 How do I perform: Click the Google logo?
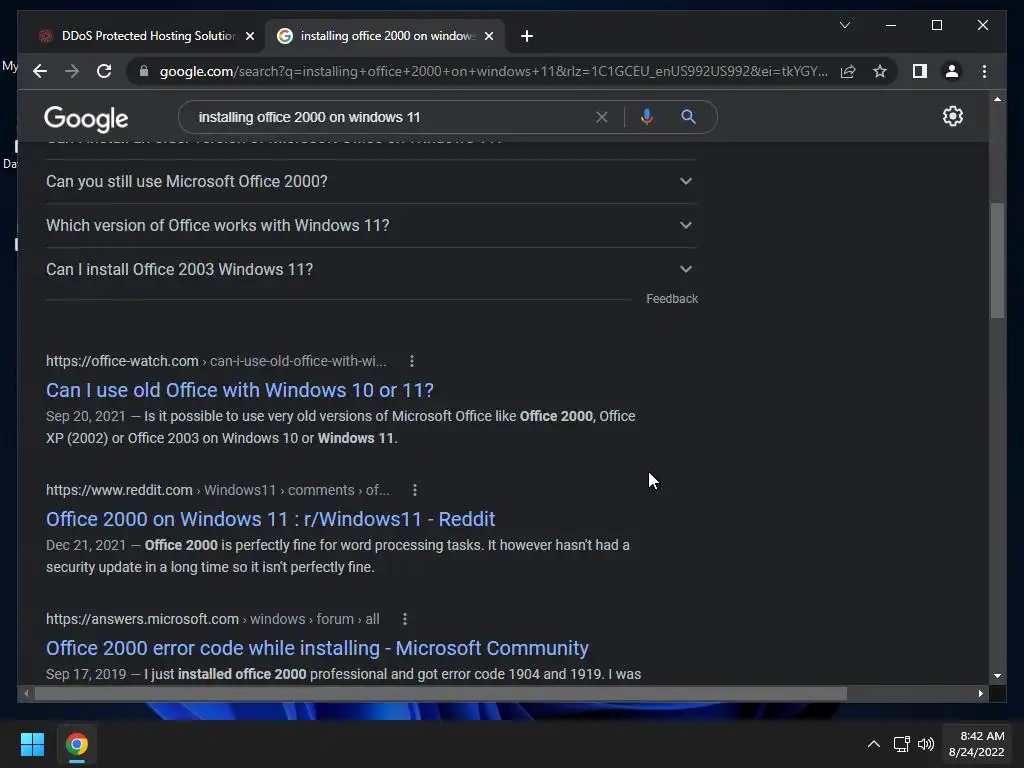(x=86, y=118)
